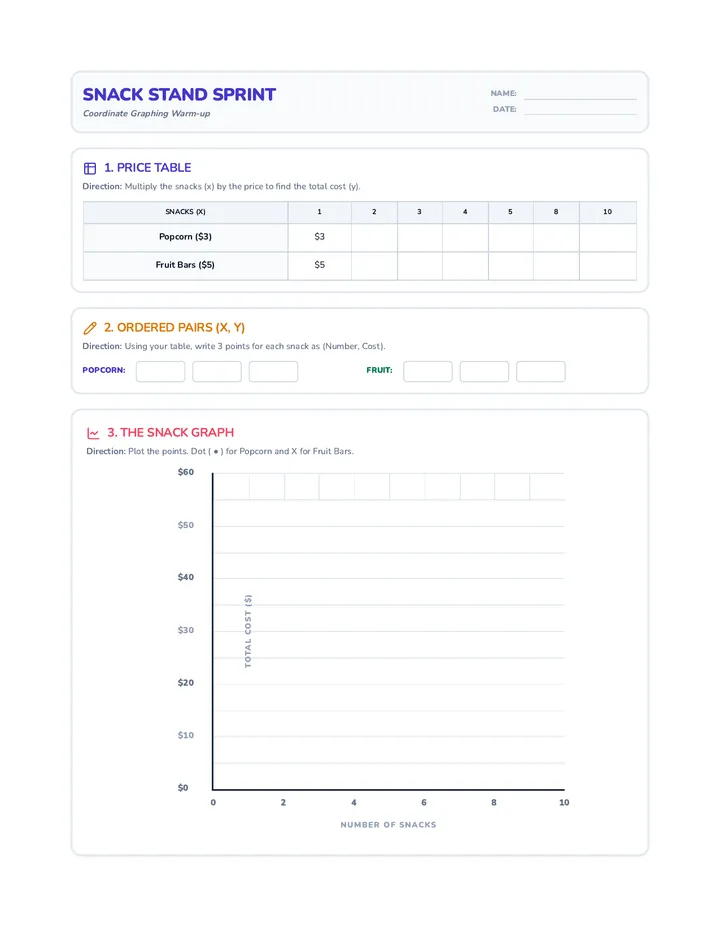Click the pencil icon beside Ordered Pairs
This screenshot has height=932, width=720.
(90, 328)
